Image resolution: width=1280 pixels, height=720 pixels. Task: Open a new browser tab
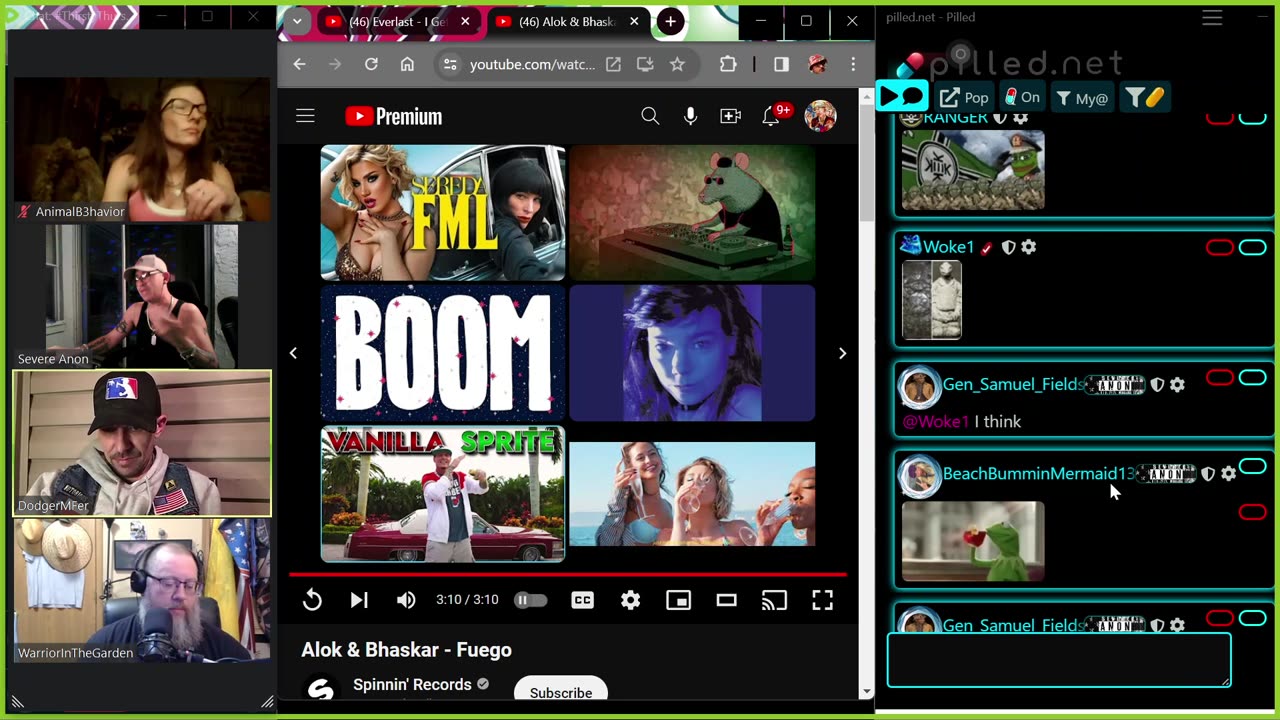670,21
